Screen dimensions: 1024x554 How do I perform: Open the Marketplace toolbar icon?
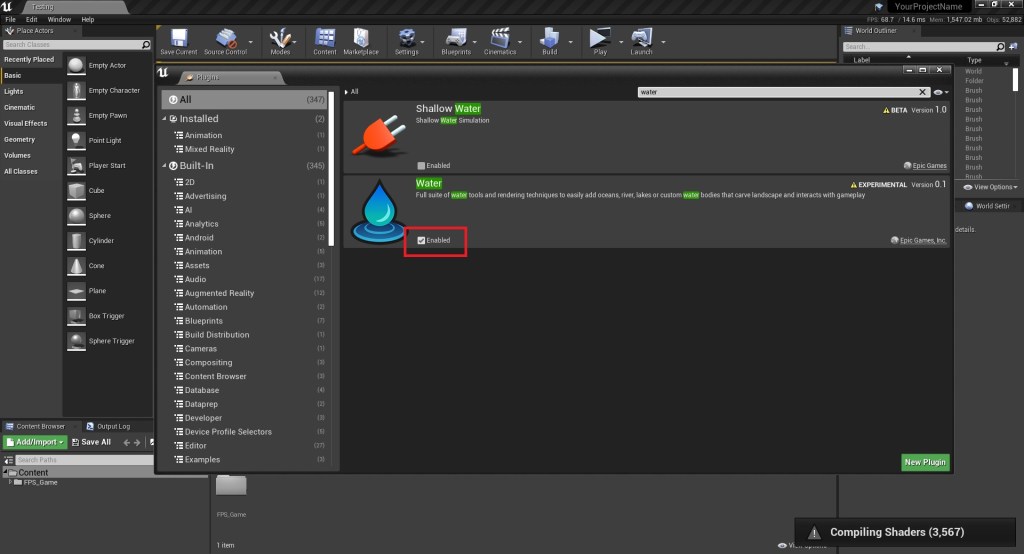pos(361,40)
